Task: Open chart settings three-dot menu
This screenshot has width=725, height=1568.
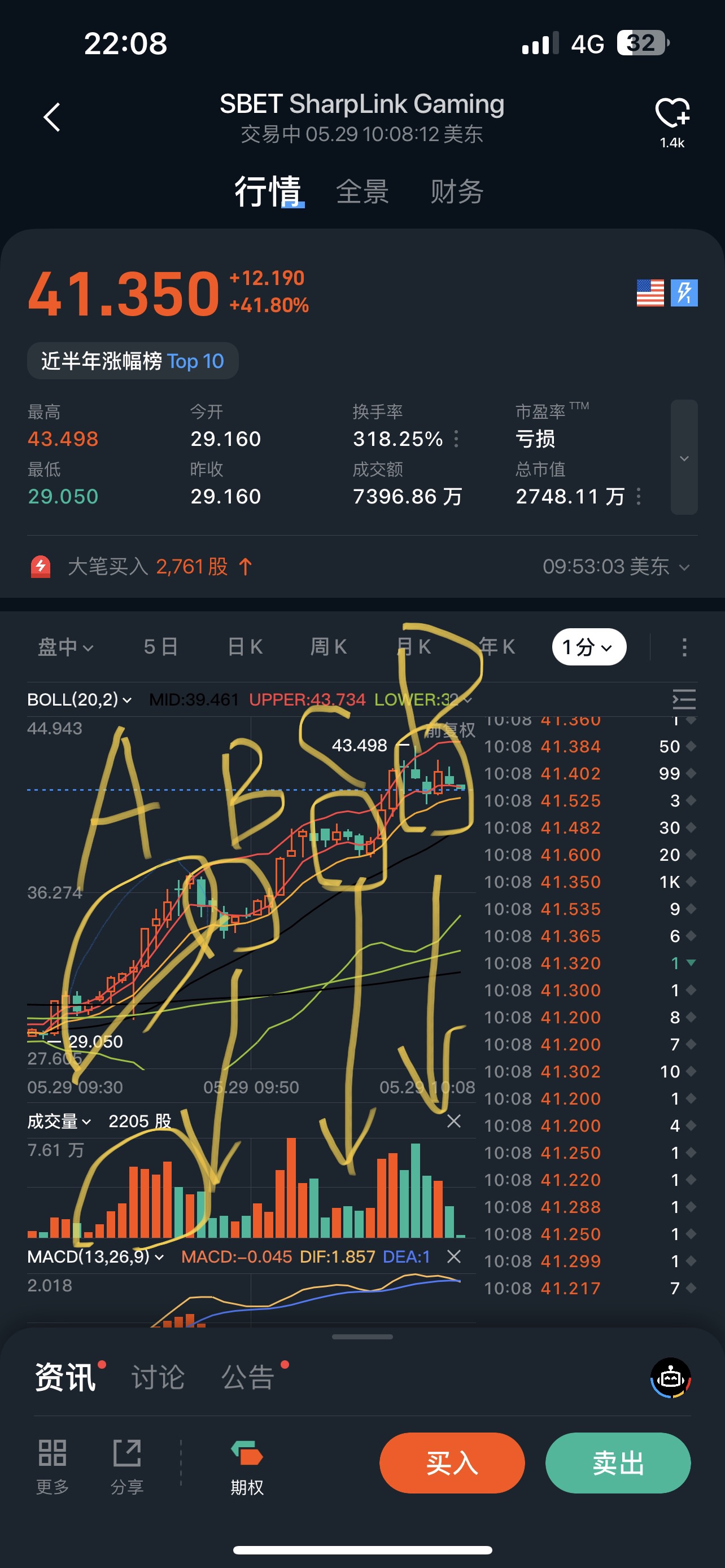Action: (x=684, y=647)
